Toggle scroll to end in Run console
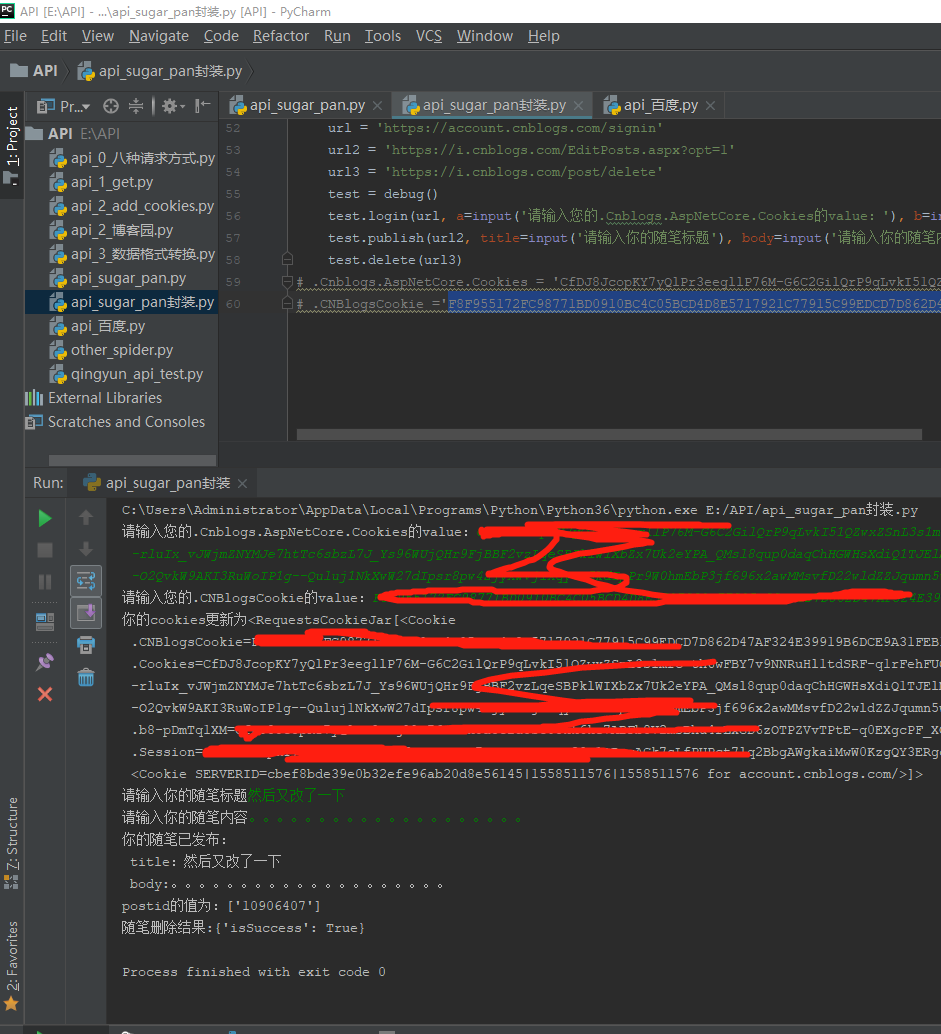This screenshot has width=941, height=1034. coord(86,612)
